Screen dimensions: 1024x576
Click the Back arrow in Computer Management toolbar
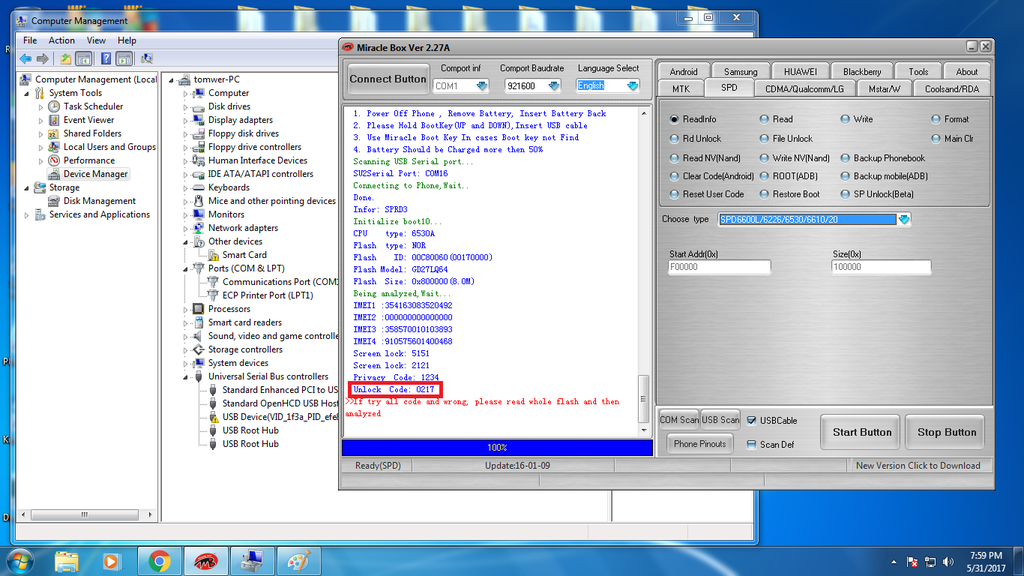point(25,59)
